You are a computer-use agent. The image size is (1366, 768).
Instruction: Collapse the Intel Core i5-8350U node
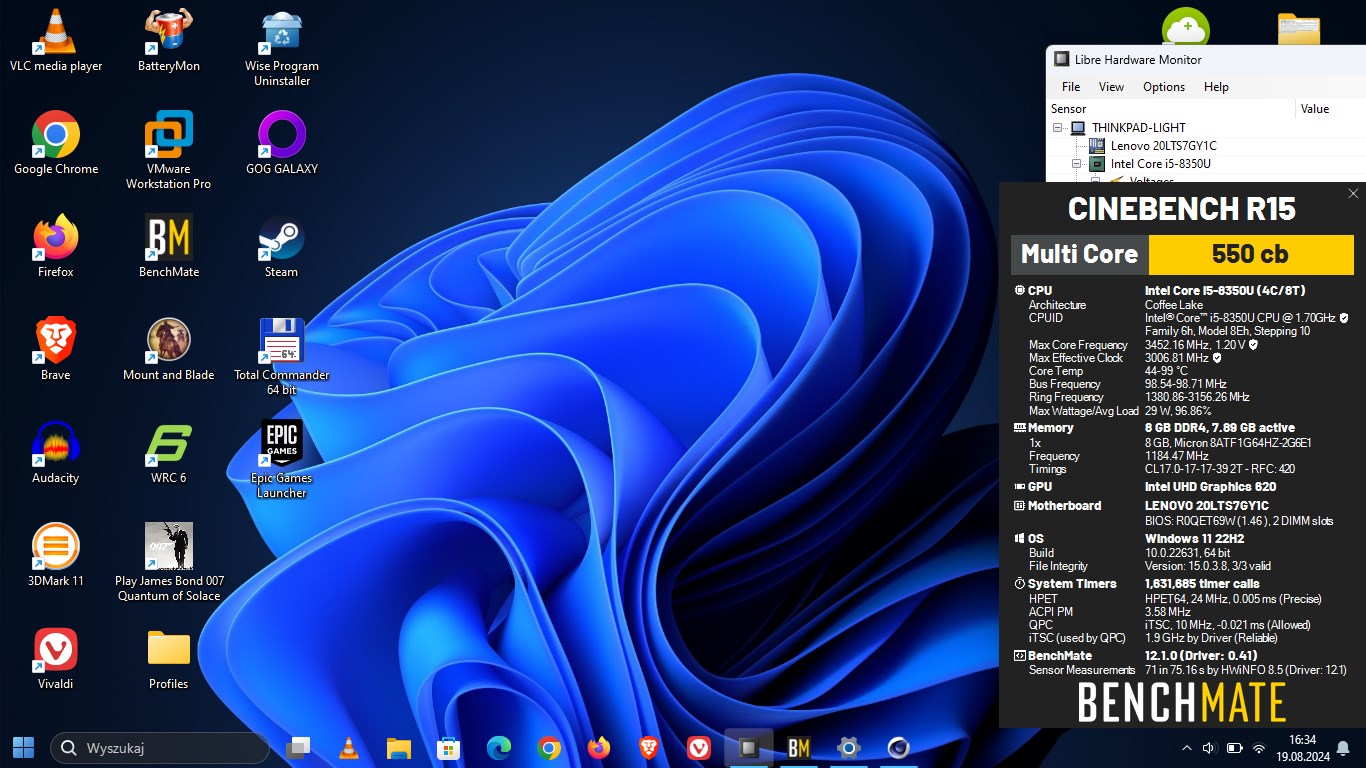click(1077, 164)
